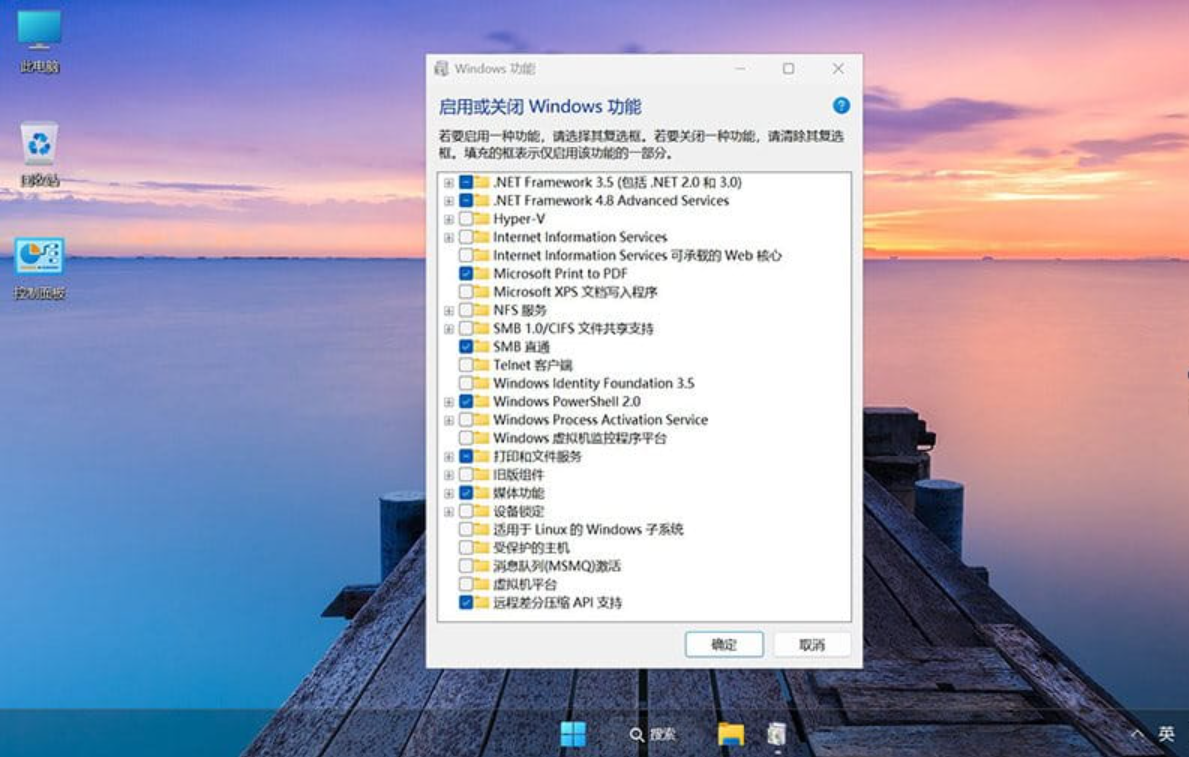Uncheck 远程差分压缩 API 支持

pos(466,602)
